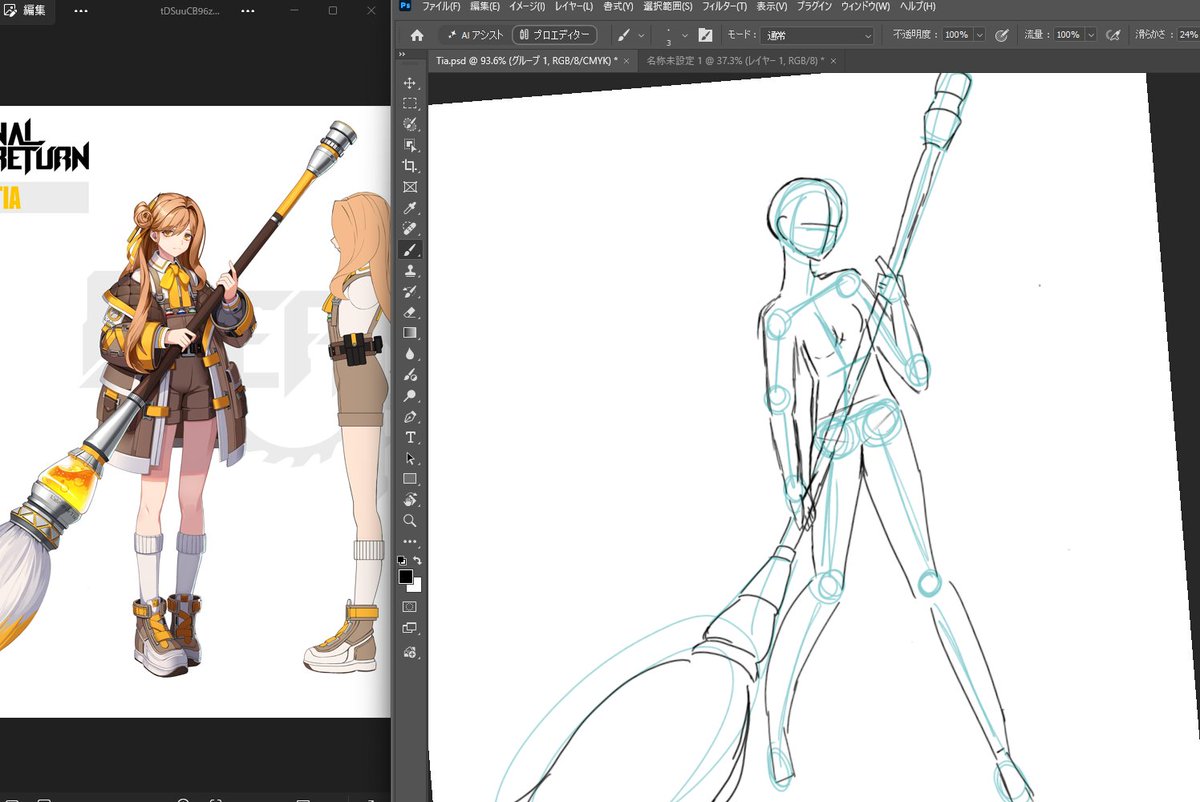The height and width of the screenshot is (802, 1200).
Task: Select the Spot Healing Brush tool
Action: (x=410, y=229)
